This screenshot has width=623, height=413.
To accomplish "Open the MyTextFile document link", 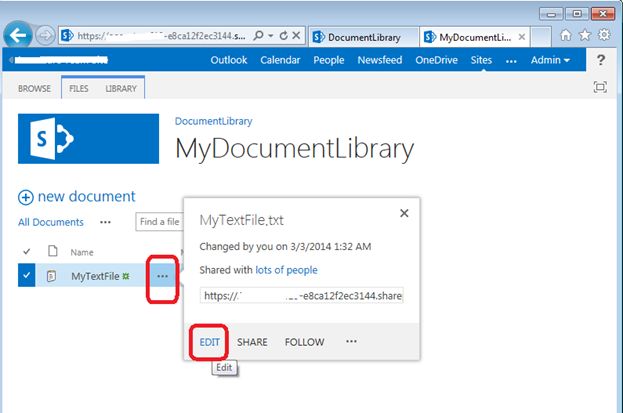I will click(95, 276).
